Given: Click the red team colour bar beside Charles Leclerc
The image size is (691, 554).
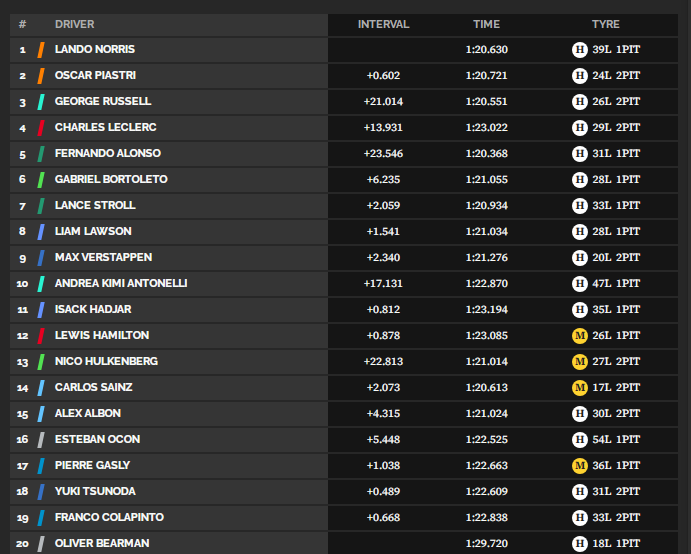Looking at the screenshot, I should pyautogui.click(x=40, y=127).
